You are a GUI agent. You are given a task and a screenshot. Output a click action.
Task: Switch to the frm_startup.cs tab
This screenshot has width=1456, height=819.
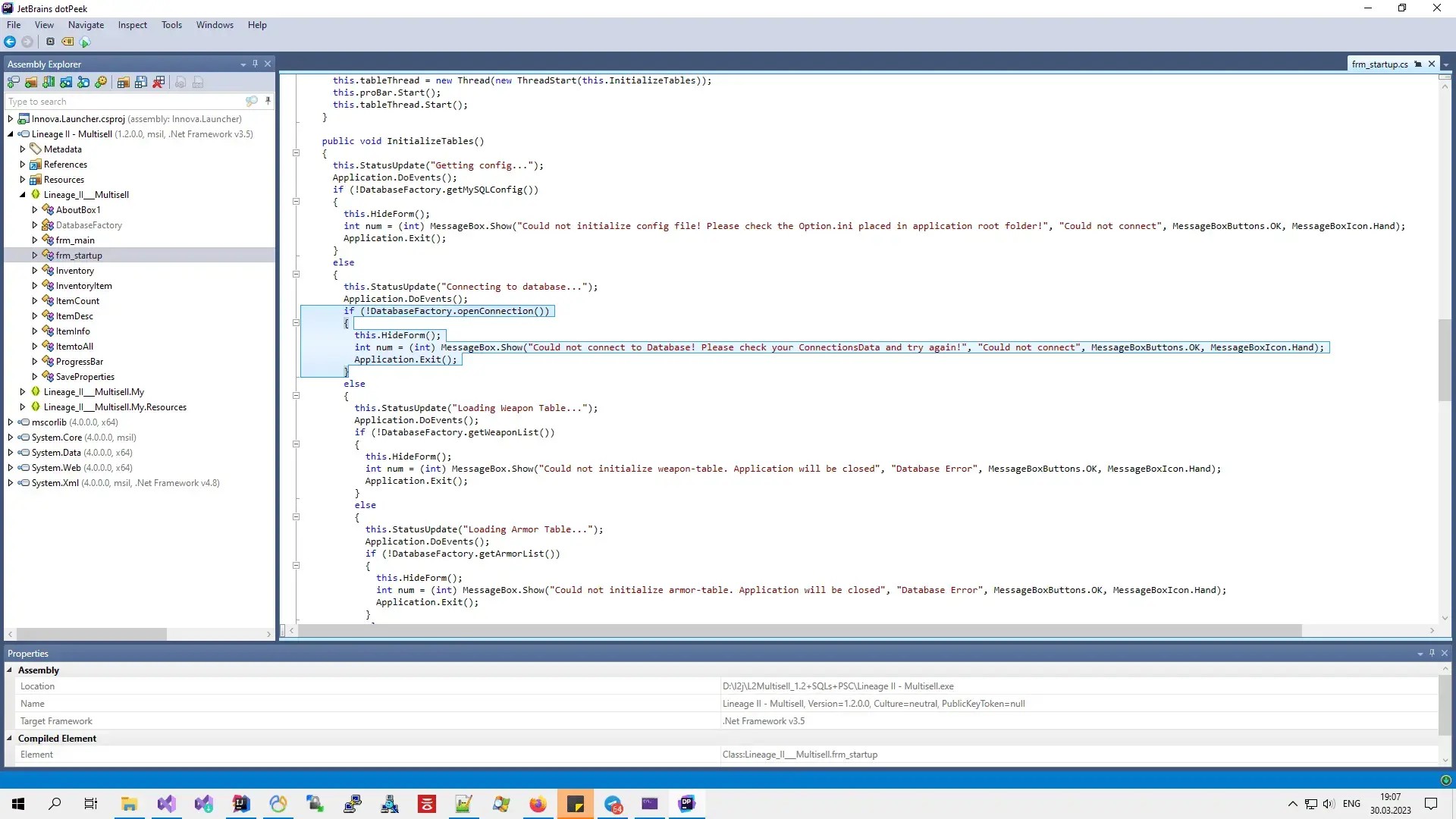[x=1379, y=64]
